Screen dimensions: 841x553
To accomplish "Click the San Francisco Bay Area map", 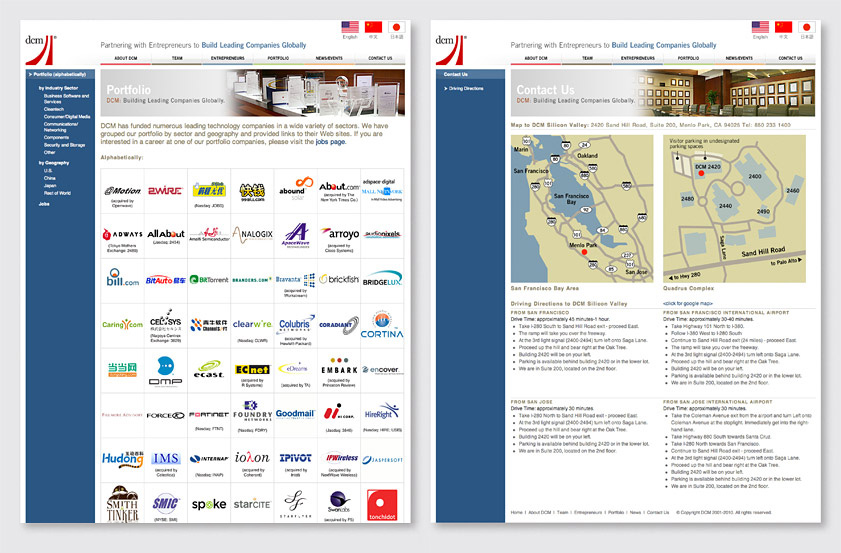I will 582,209.
